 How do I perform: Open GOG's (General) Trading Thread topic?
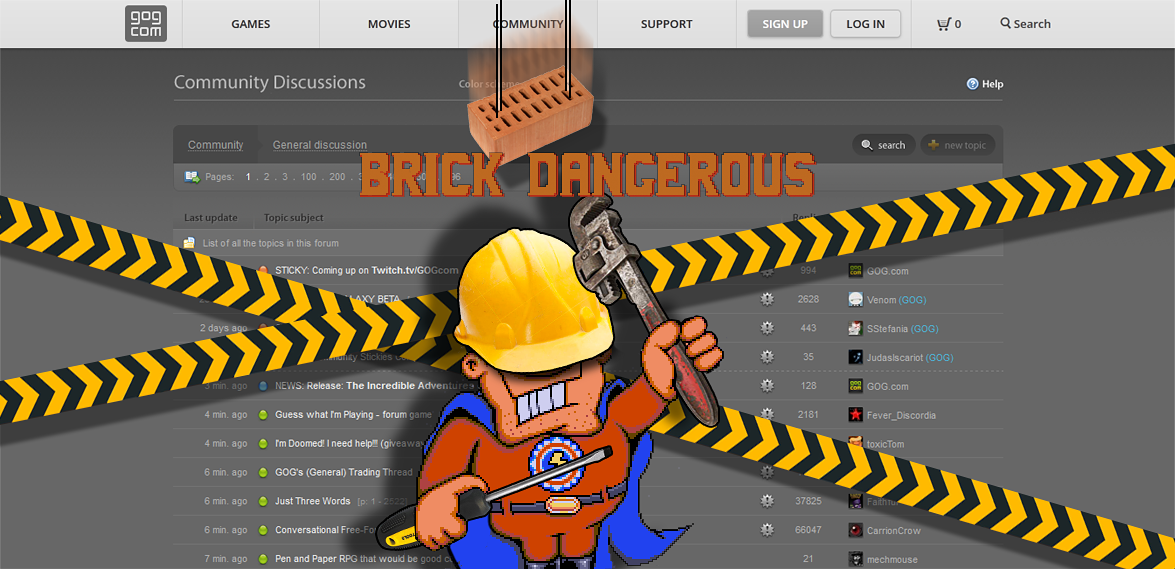pos(344,472)
